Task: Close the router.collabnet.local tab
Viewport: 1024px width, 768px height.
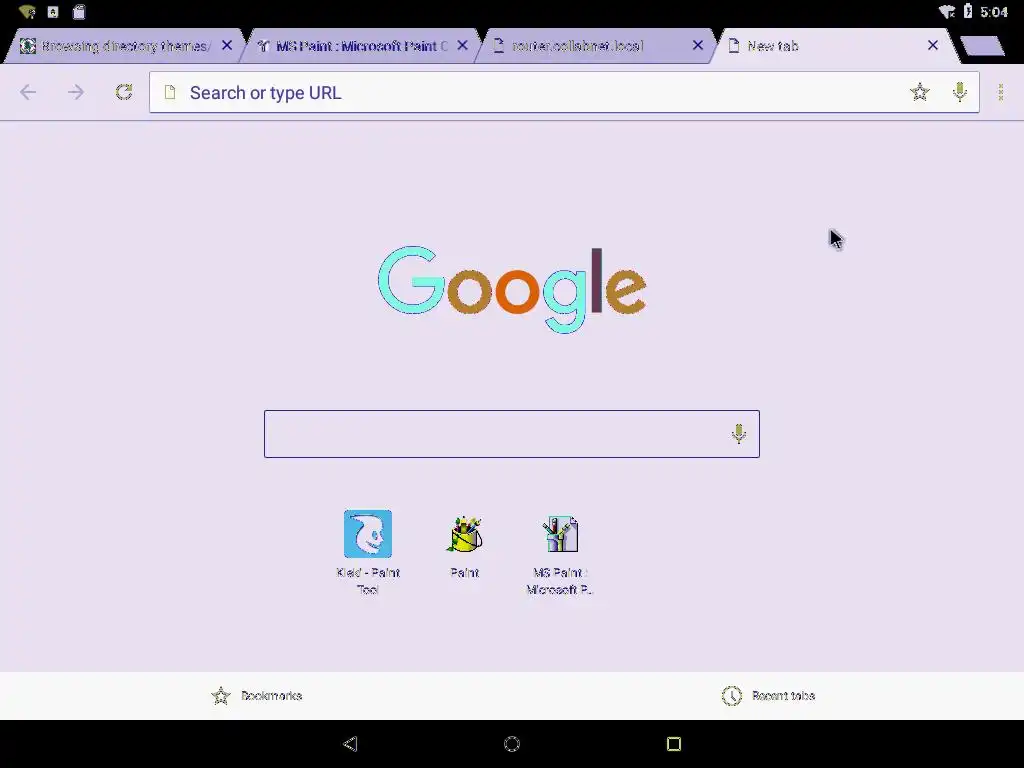Action: pos(697,45)
